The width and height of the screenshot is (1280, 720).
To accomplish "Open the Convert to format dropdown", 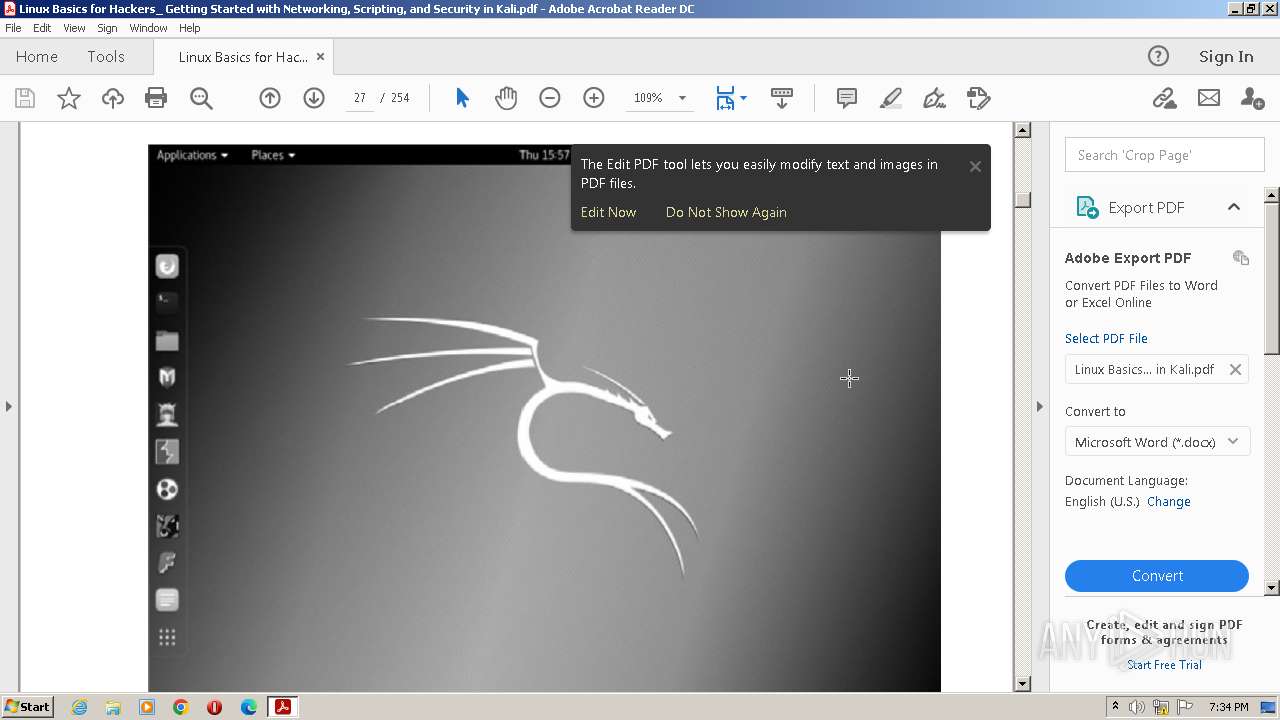I will click(x=1157, y=442).
